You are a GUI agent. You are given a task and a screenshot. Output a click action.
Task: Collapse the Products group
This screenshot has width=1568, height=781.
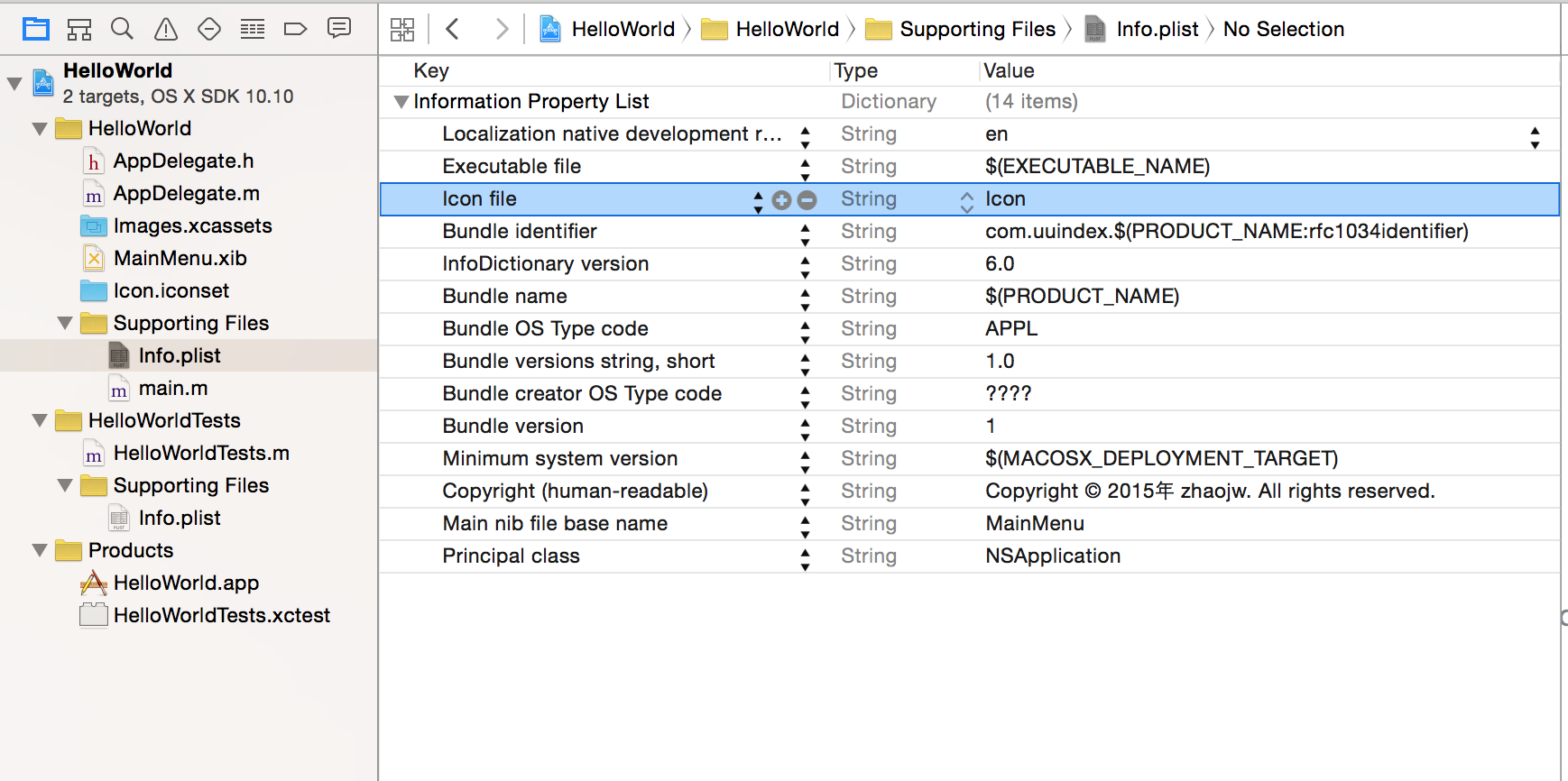(x=40, y=551)
